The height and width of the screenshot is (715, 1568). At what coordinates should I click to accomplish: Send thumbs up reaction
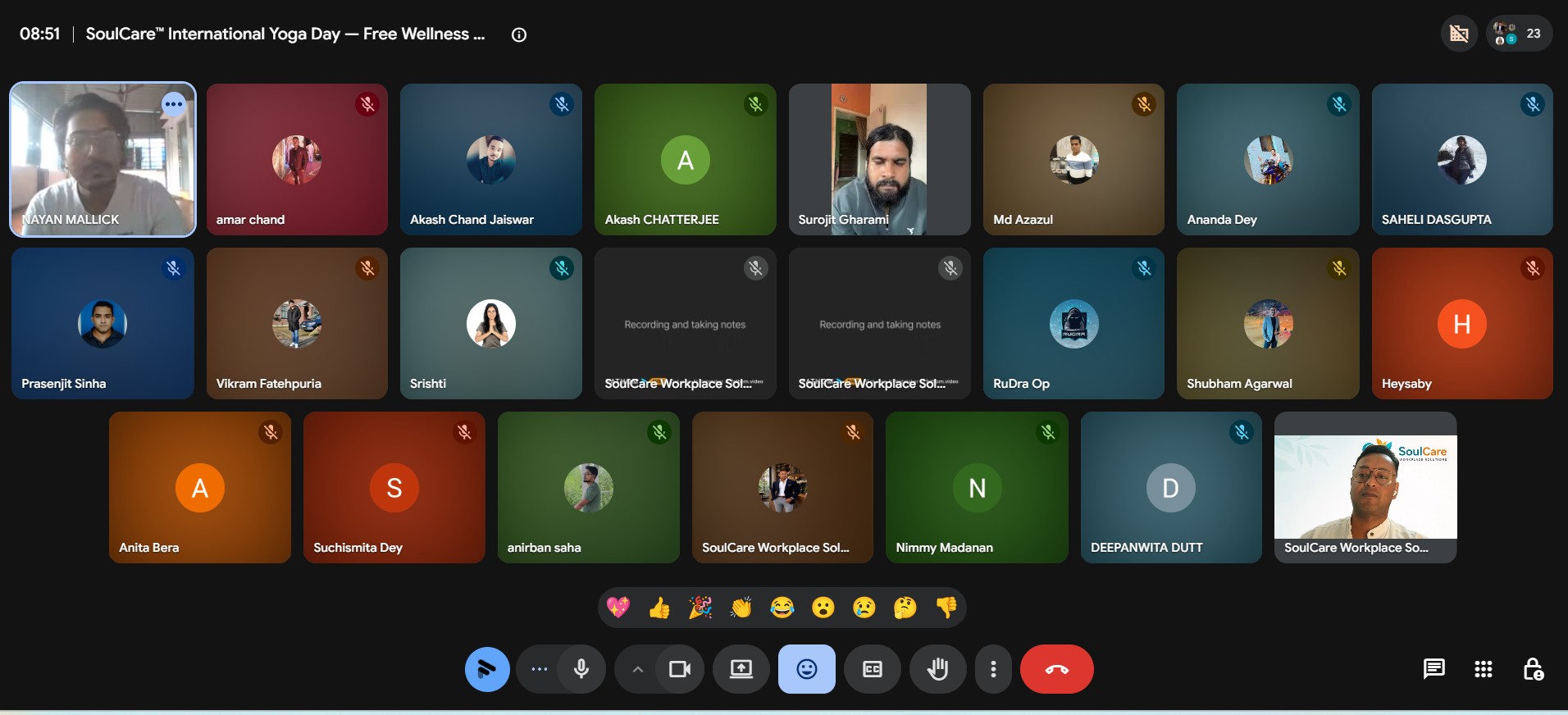point(659,608)
